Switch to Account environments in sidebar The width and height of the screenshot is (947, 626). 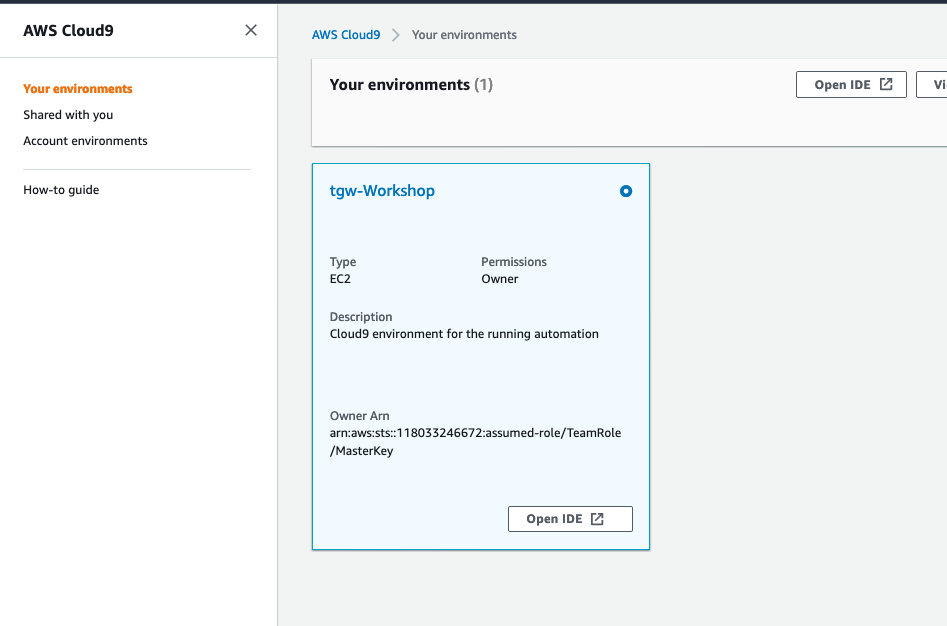tap(85, 141)
